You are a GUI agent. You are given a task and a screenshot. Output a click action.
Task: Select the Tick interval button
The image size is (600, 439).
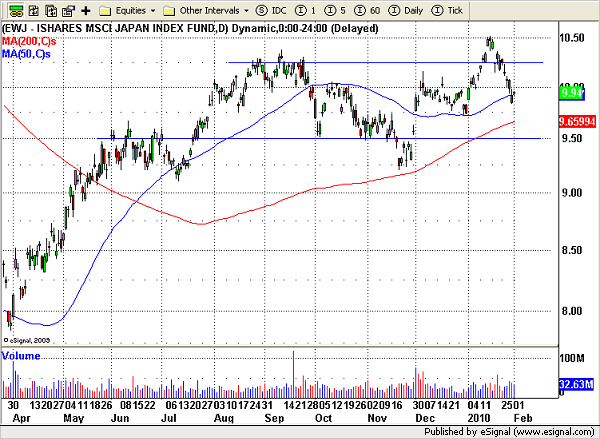point(447,11)
